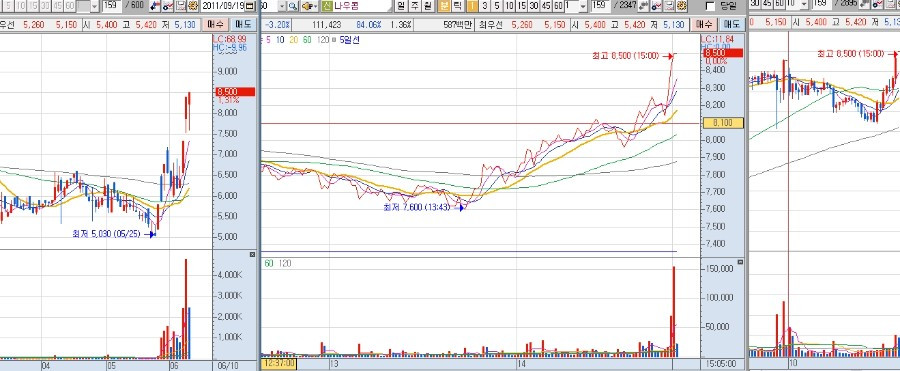Switch chart to 틱 tick period
Screen dimensions: 900x371
(x=457, y=6)
